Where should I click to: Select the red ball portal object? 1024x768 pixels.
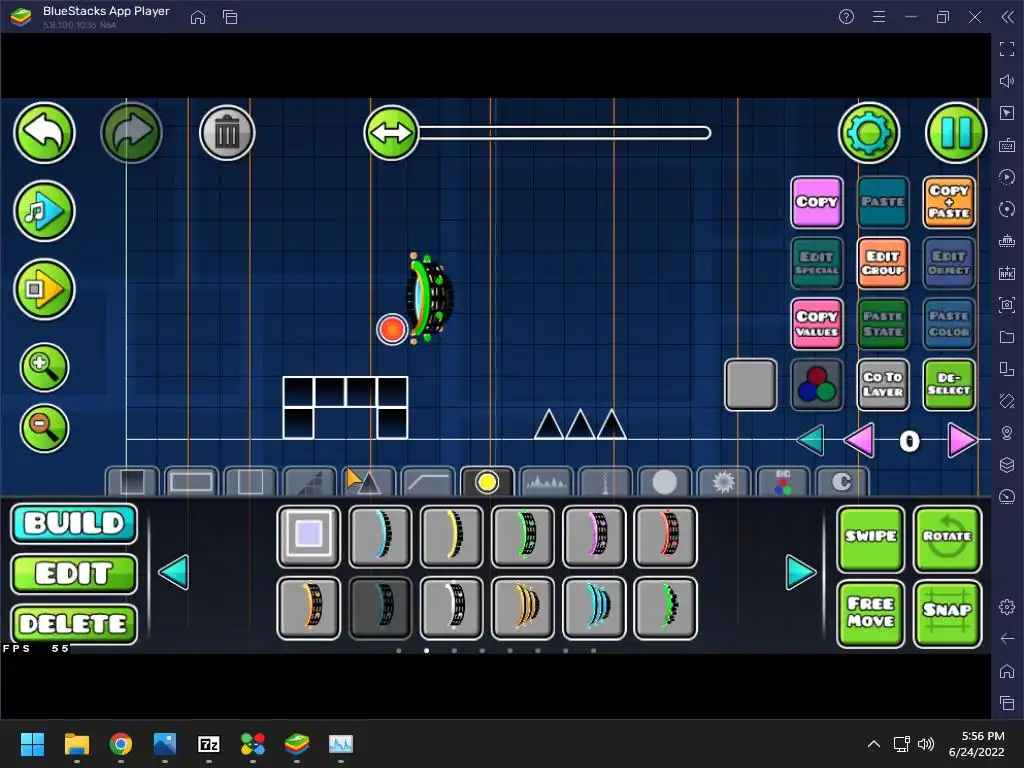click(665, 536)
